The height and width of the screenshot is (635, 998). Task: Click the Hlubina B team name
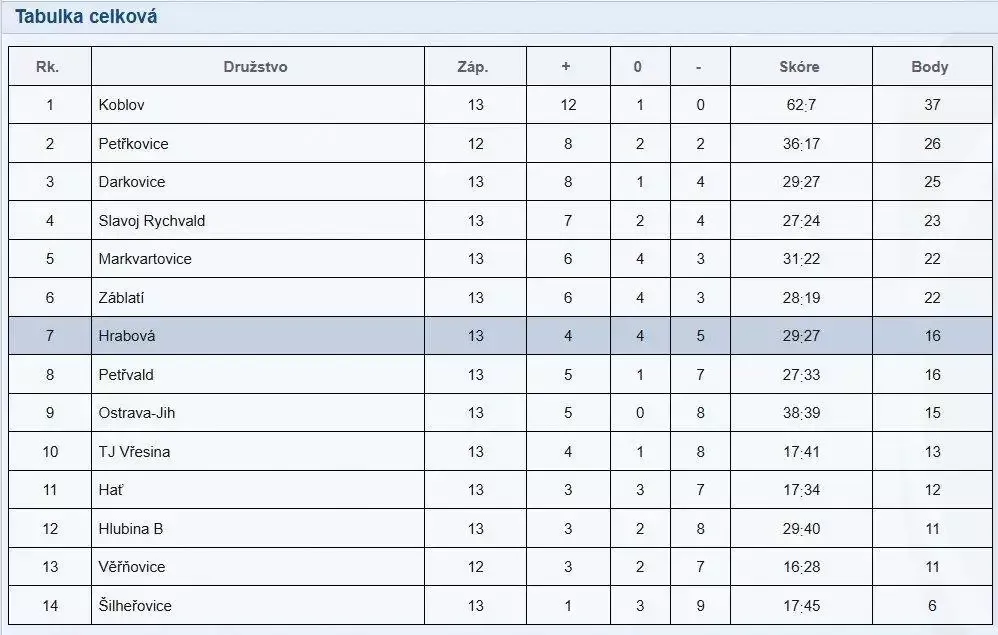pos(129,529)
